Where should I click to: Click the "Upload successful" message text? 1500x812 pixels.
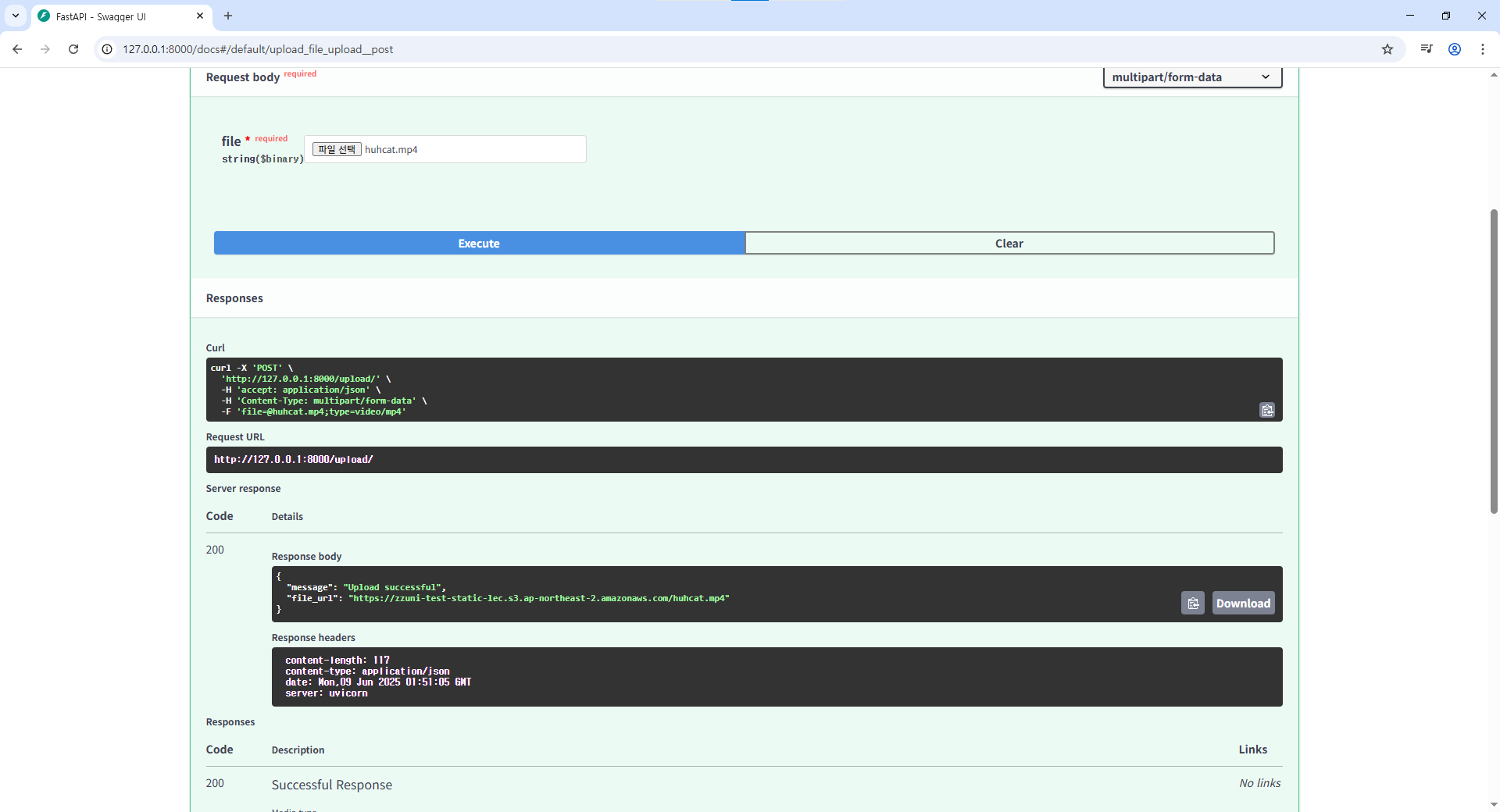click(393, 587)
